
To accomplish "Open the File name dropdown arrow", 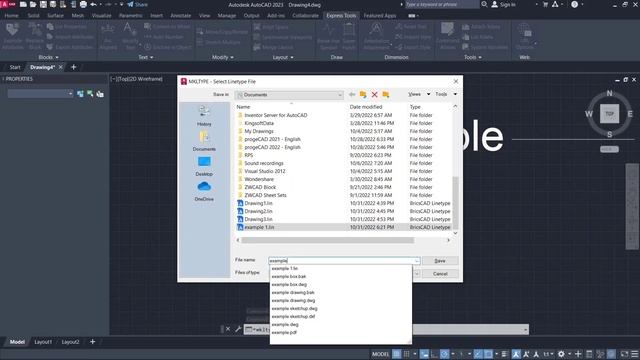I will pos(416,261).
